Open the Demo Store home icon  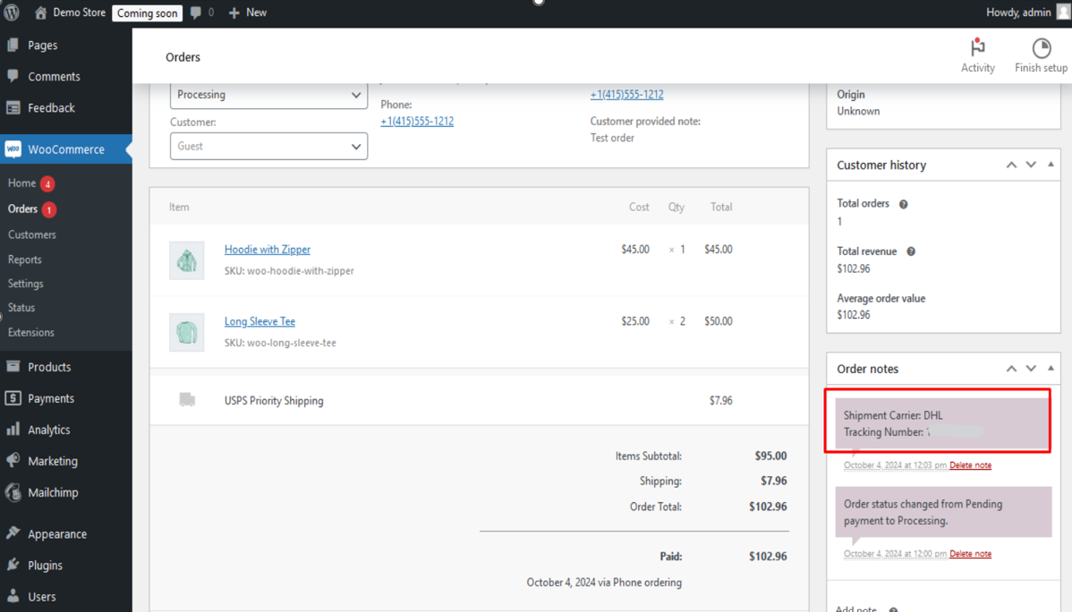[x=41, y=13]
